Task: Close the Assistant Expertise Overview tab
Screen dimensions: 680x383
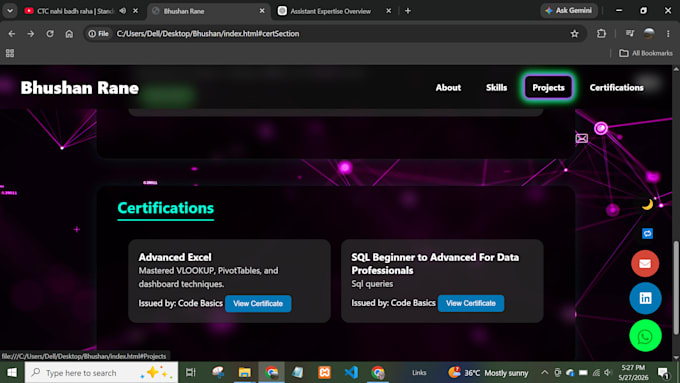Action: (389, 11)
